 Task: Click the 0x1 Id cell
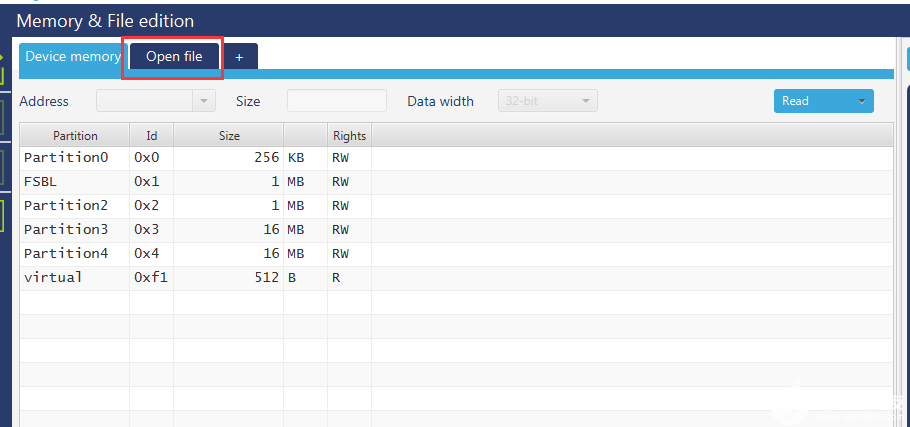click(x=151, y=182)
